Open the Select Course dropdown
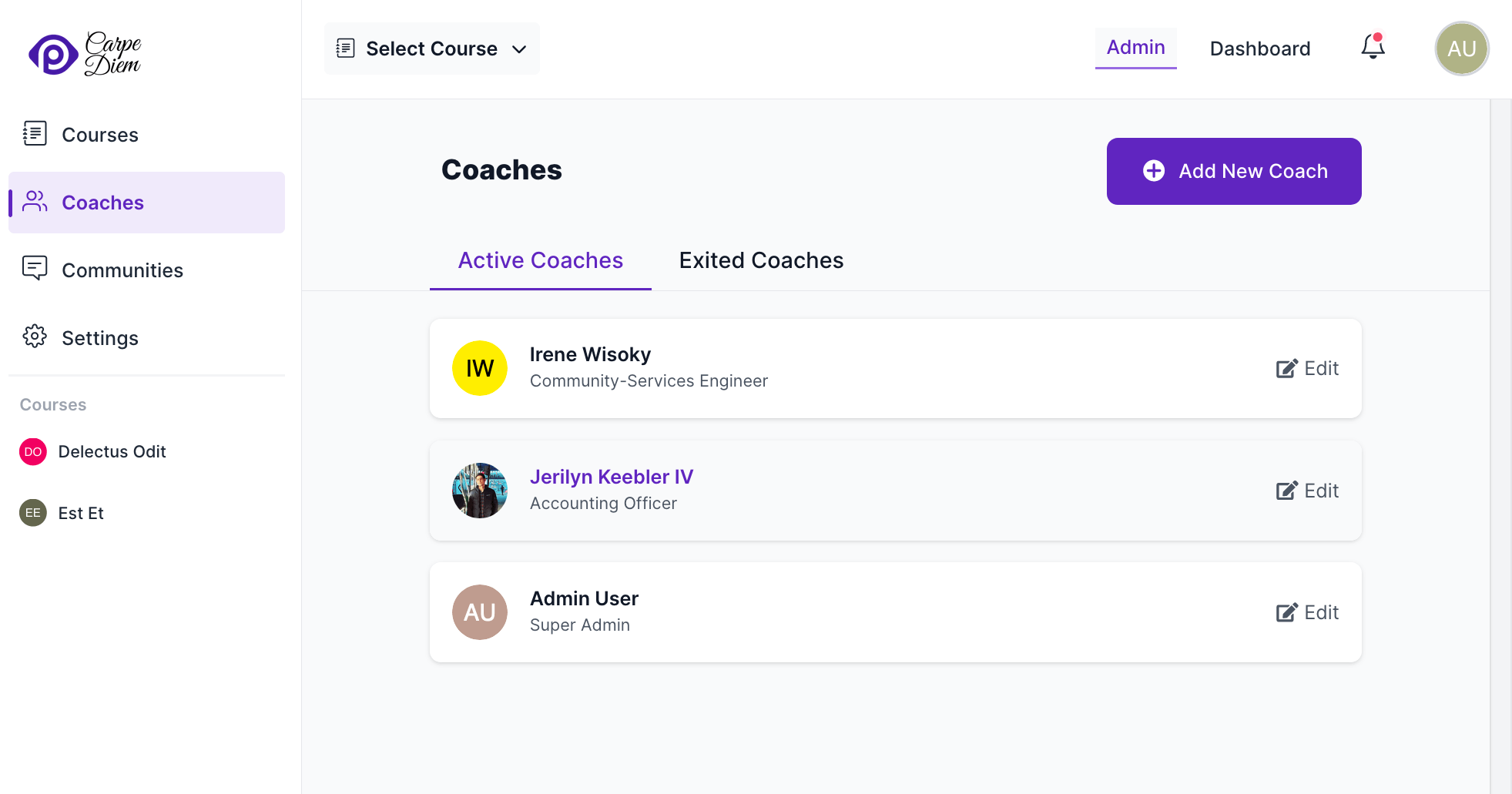Viewport: 1512px width, 794px height. [431, 49]
